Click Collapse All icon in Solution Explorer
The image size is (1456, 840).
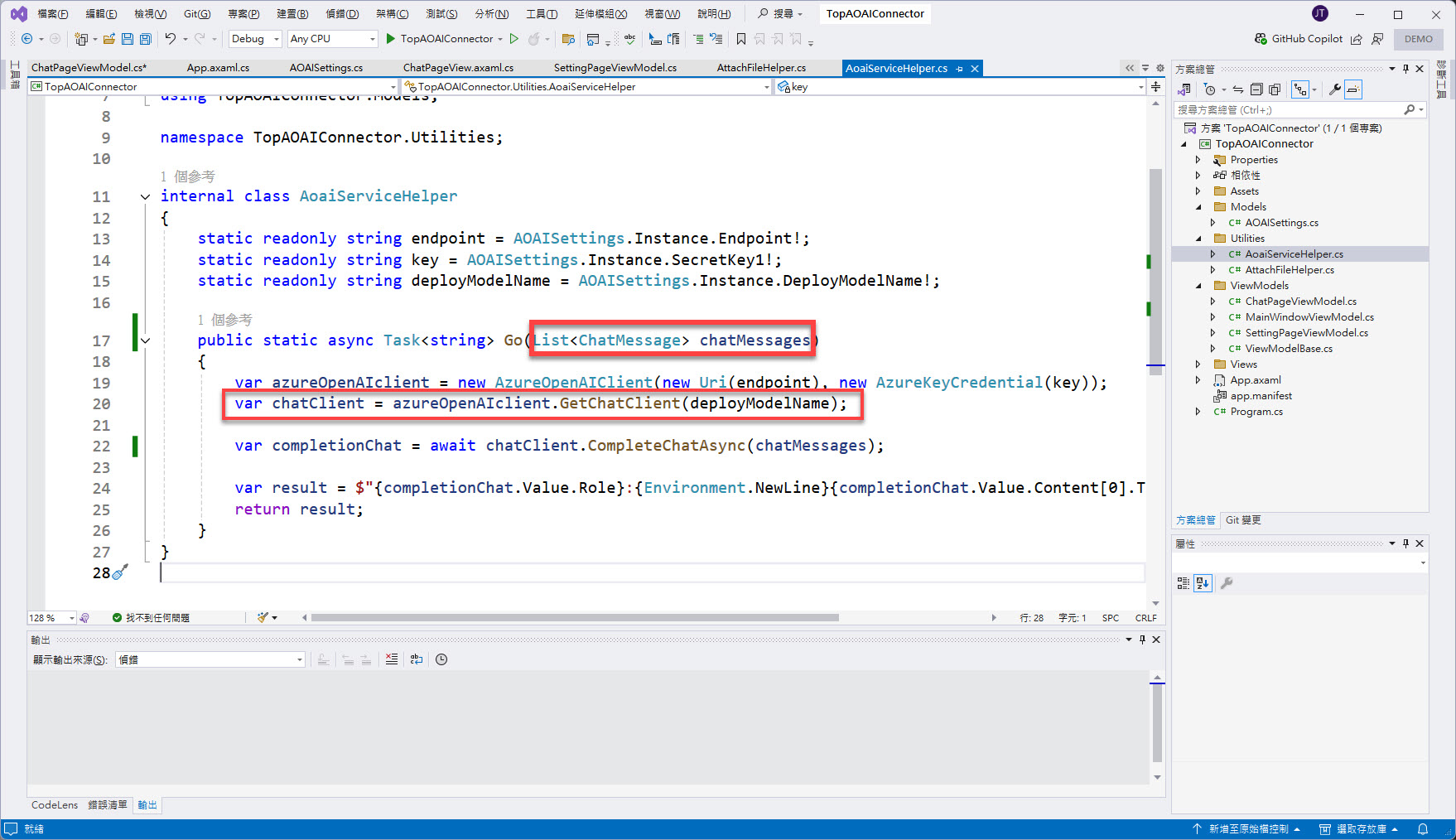(x=1256, y=89)
